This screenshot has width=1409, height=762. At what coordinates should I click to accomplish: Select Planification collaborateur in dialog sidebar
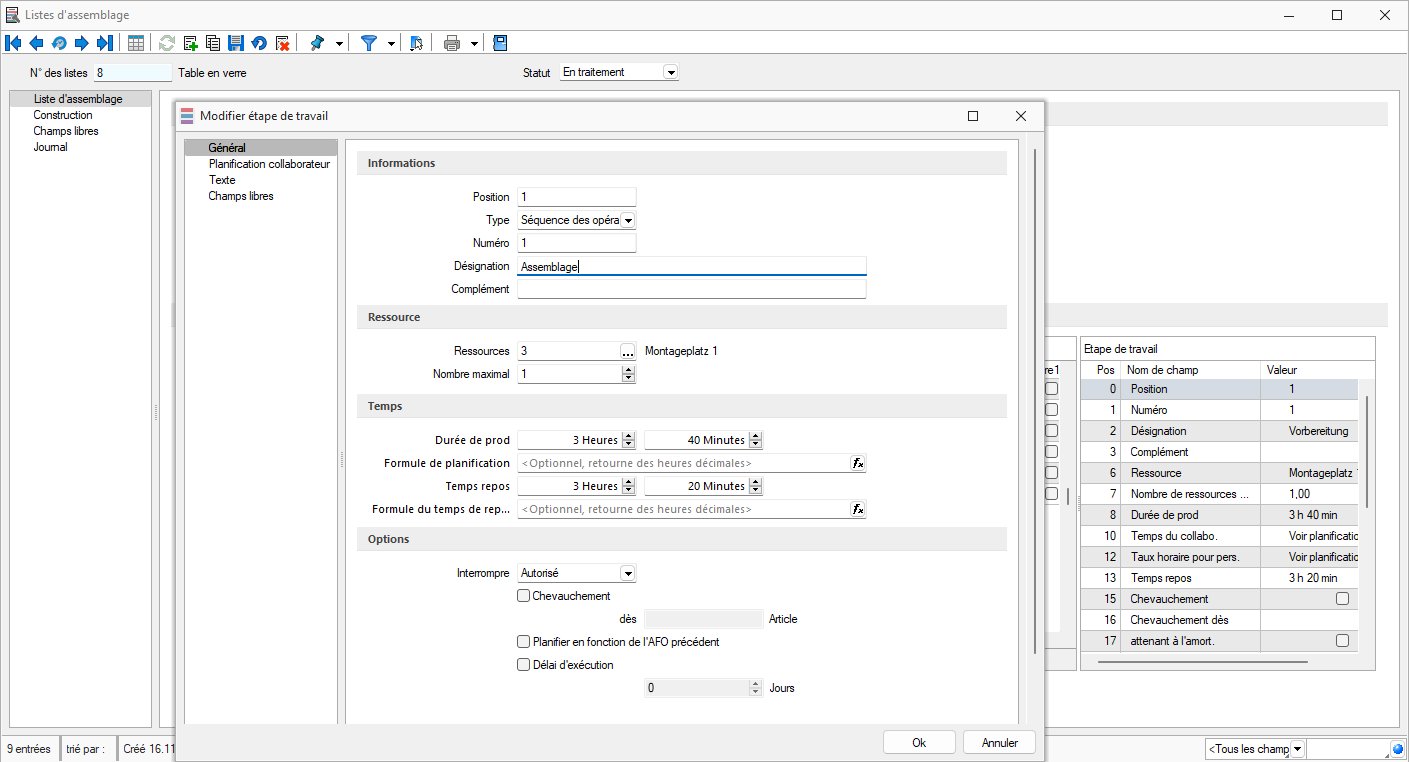tap(268, 164)
